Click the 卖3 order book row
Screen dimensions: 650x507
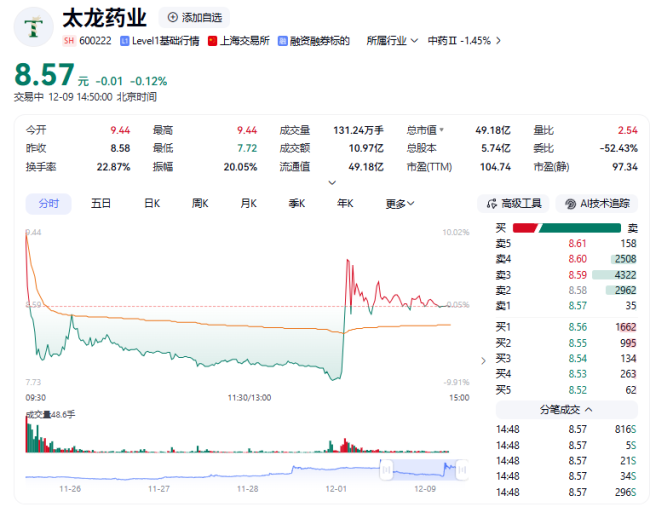pos(566,274)
